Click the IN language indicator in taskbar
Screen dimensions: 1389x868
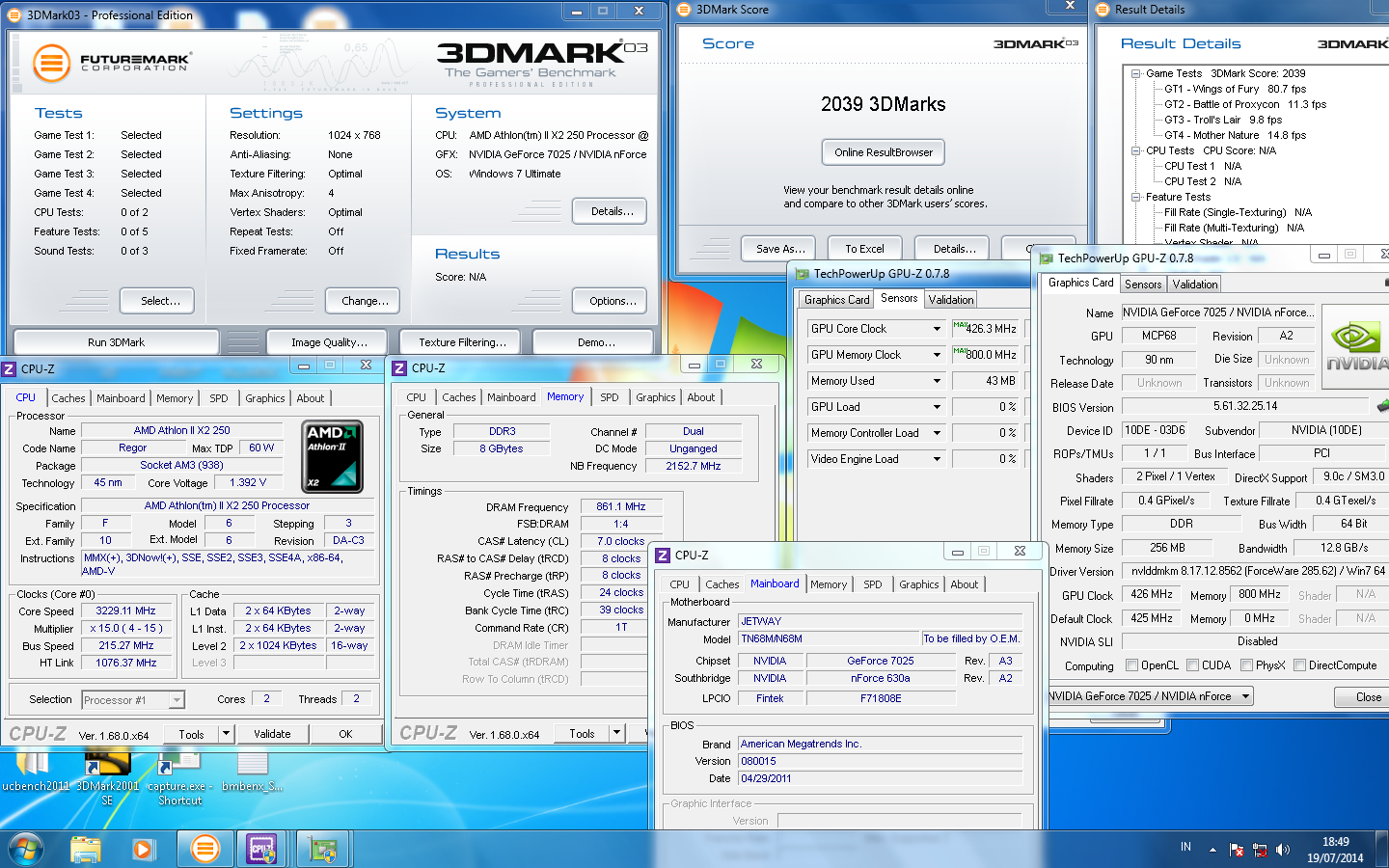pyautogui.click(x=1185, y=847)
